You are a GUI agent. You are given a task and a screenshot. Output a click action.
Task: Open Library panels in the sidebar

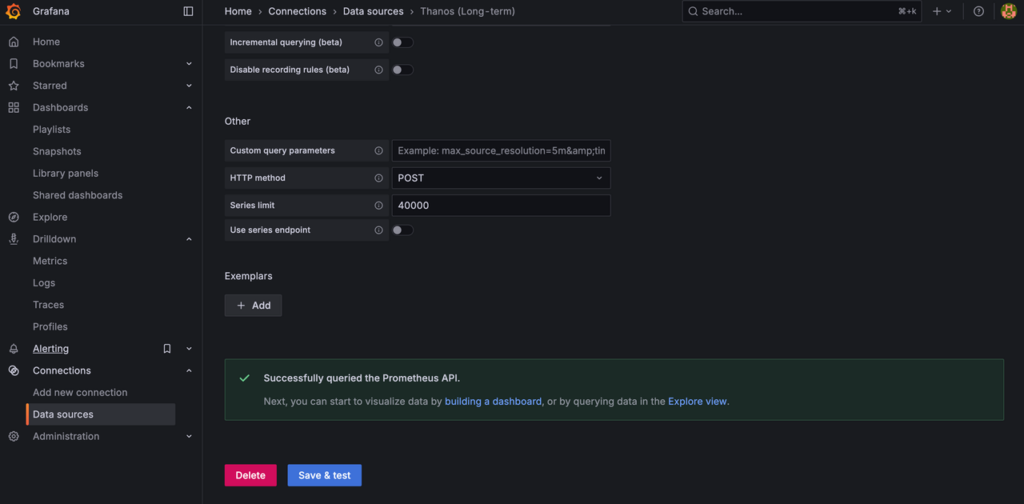tap(65, 174)
